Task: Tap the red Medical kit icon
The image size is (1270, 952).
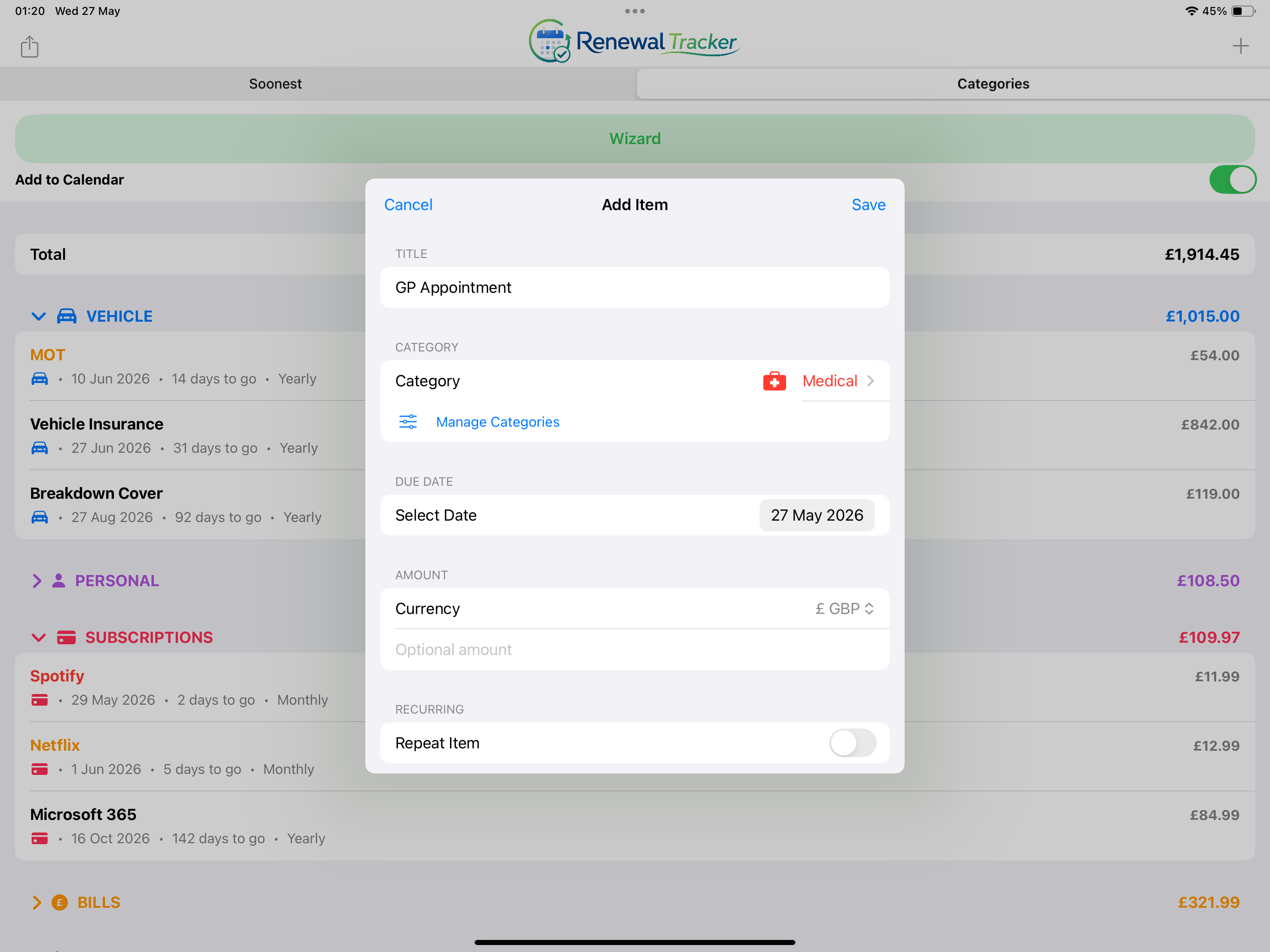Action: [x=774, y=381]
